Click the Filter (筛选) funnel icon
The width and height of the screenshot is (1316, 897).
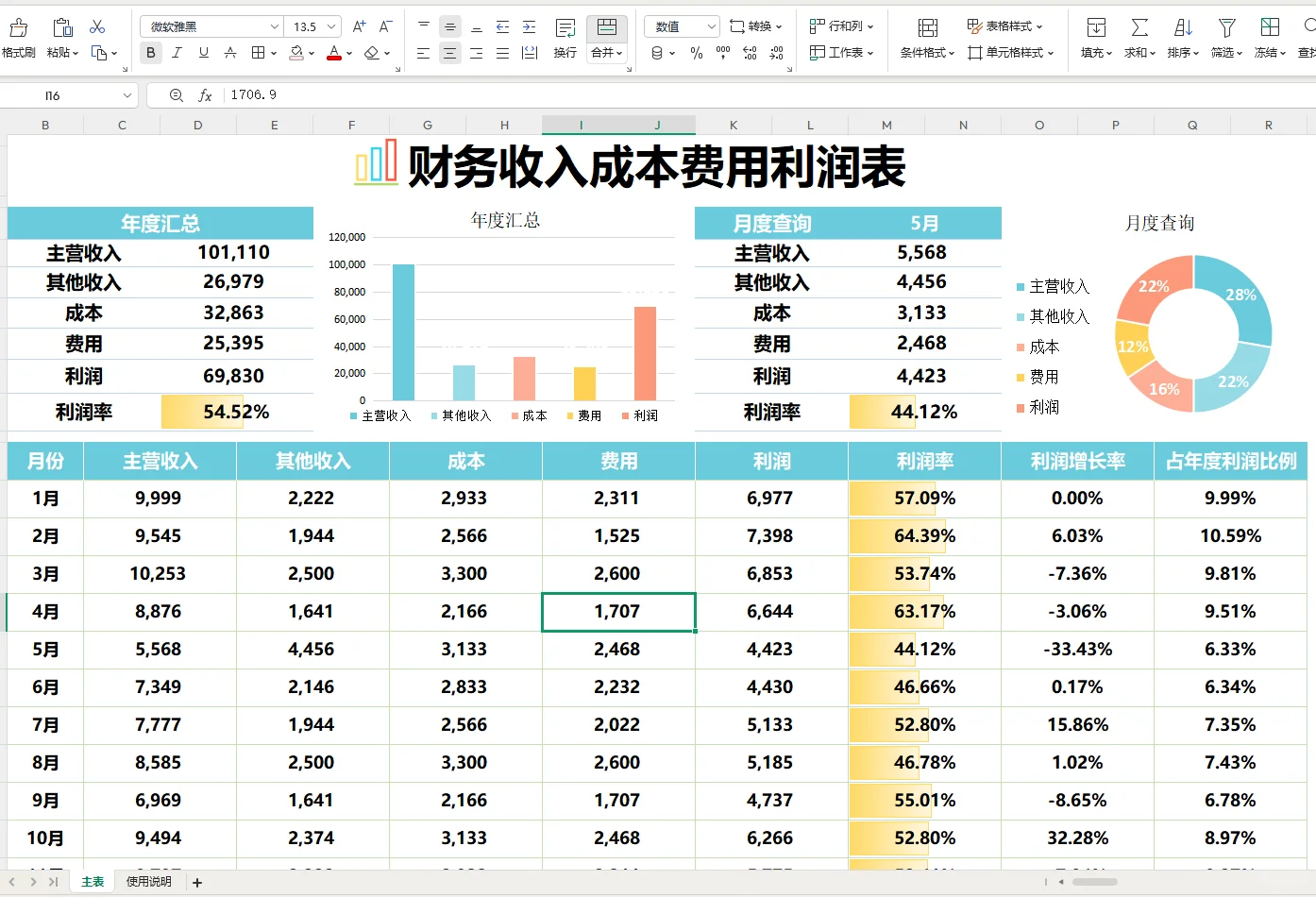click(1226, 27)
